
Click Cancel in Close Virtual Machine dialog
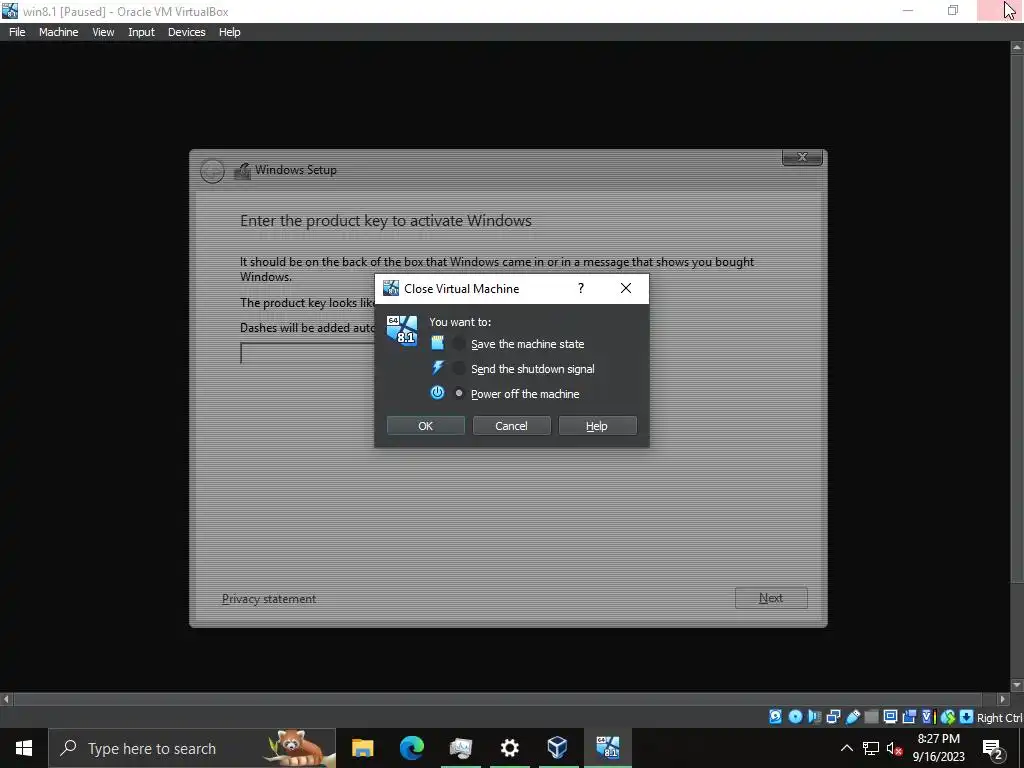pyautogui.click(x=511, y=426)
